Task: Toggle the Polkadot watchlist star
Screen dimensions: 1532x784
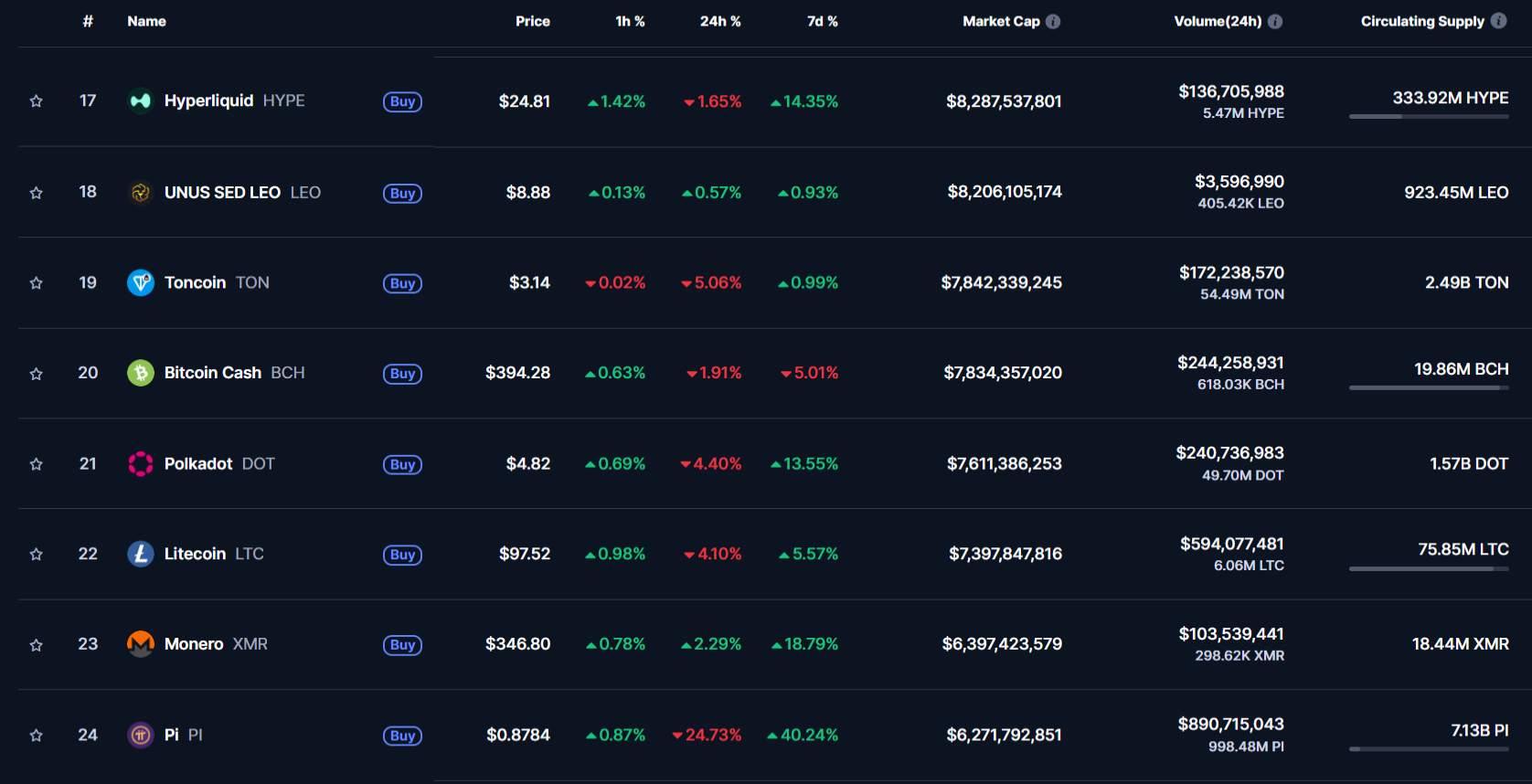Action: (37, 464)
